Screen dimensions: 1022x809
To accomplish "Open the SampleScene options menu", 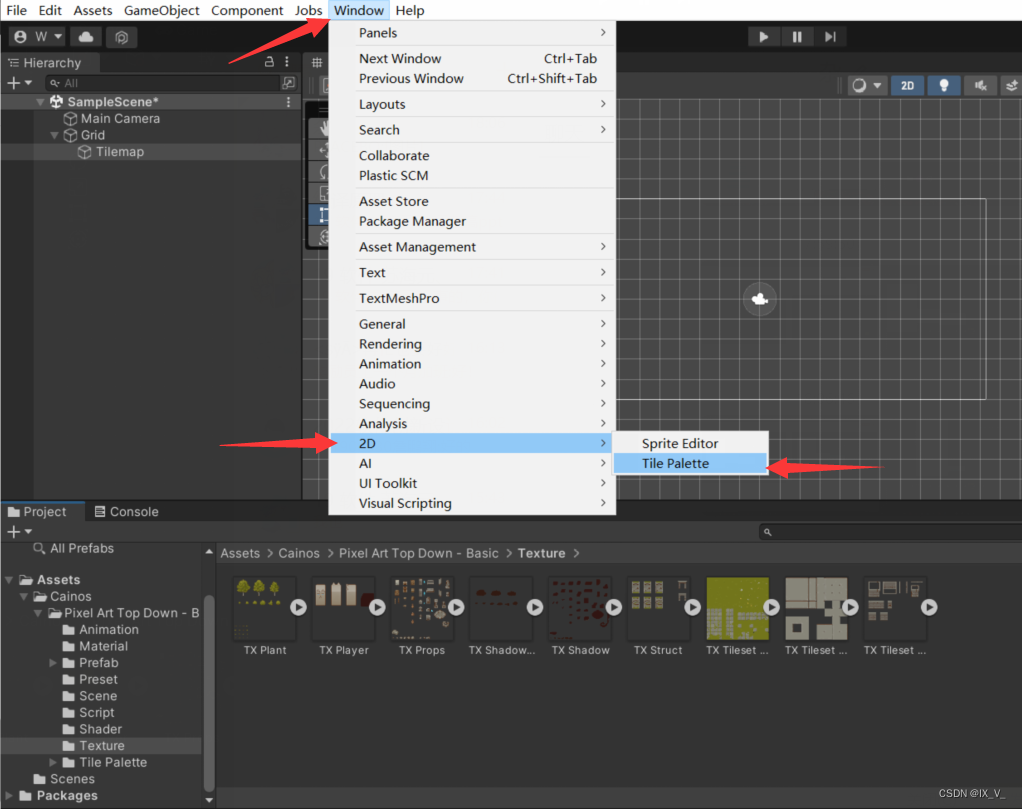I will (288, 102).
